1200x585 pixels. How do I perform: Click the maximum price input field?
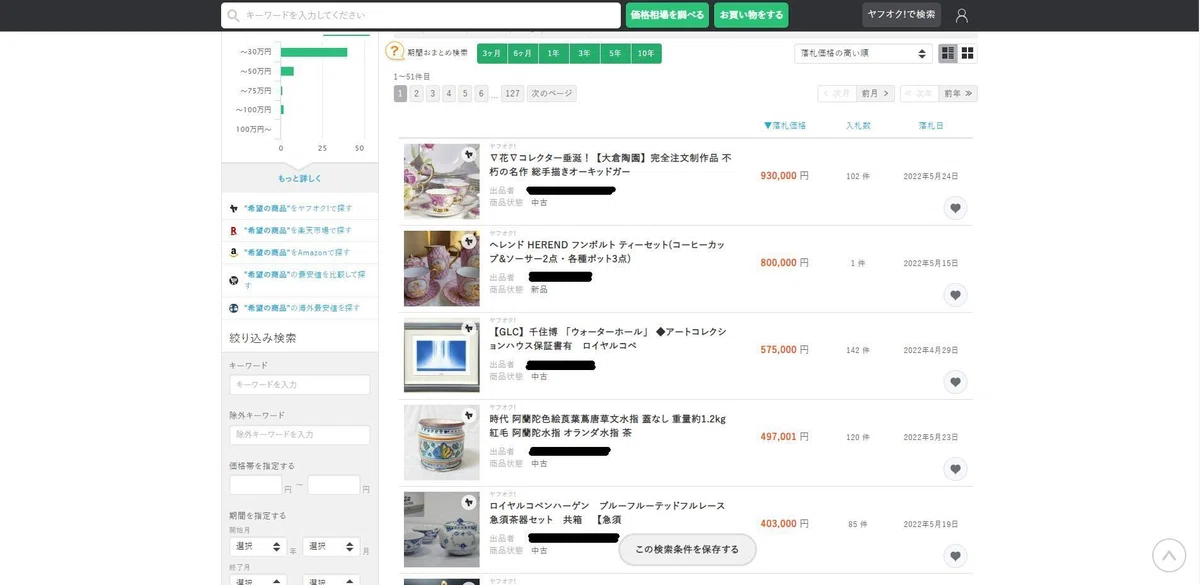click(334, 485)
